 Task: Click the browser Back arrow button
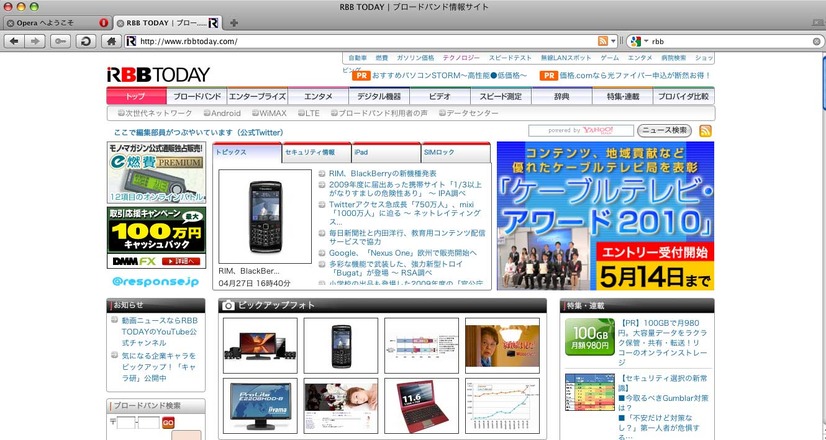13,41
